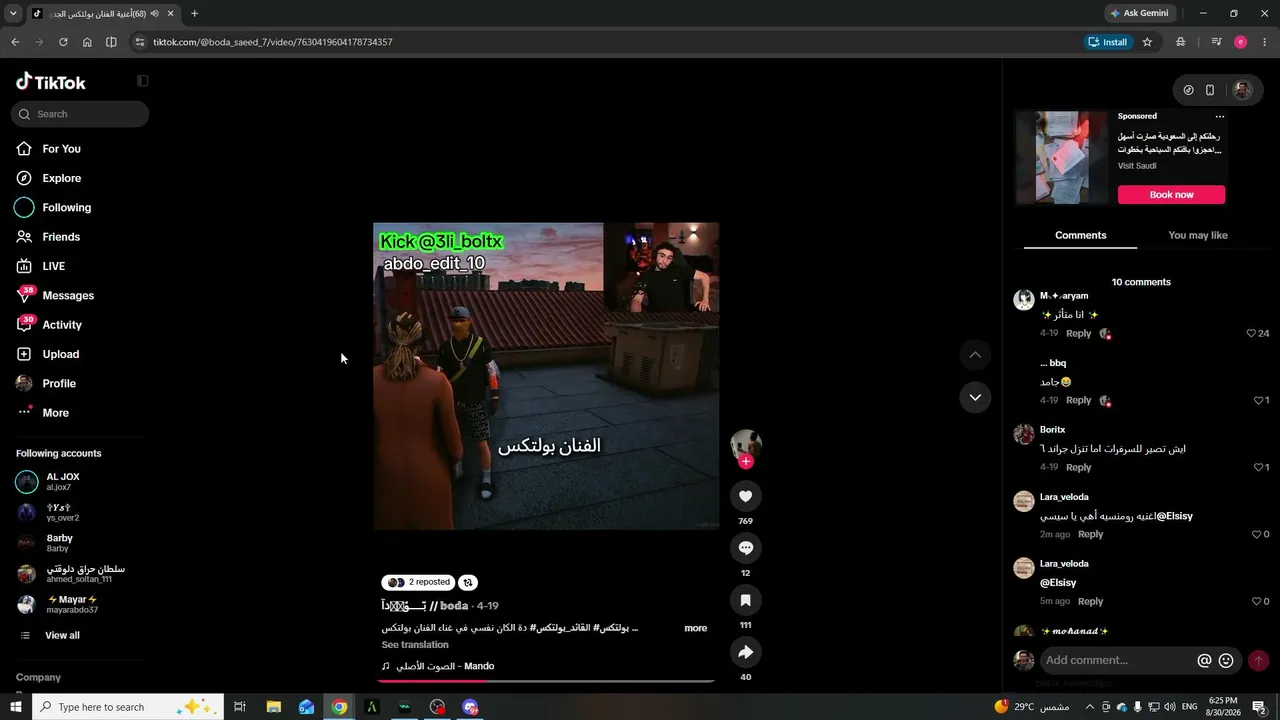Viewport: 1280px width, 720px height.
Task: Insert a mention with the @ icon
Action: point(1204,660)
